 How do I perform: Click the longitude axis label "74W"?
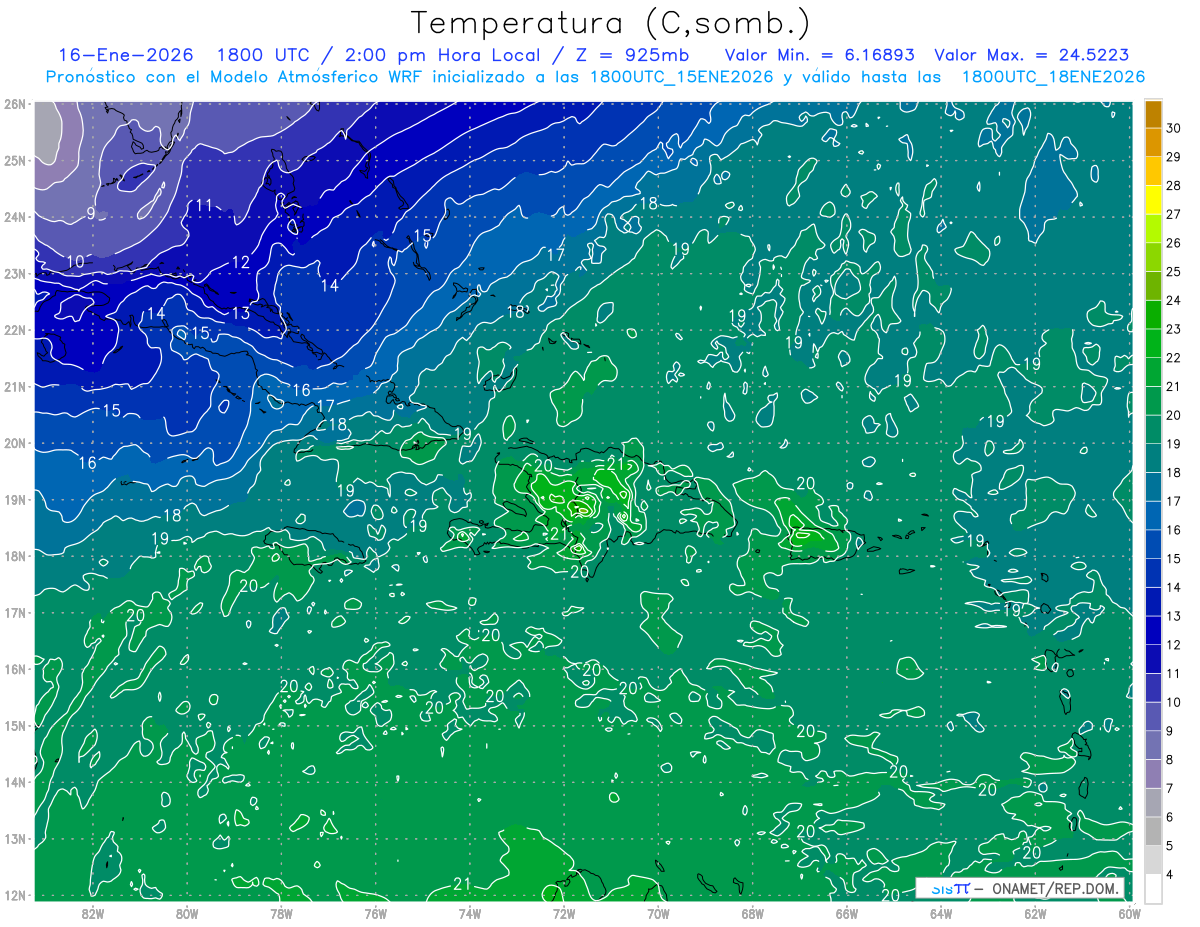[x=470, y=912]
